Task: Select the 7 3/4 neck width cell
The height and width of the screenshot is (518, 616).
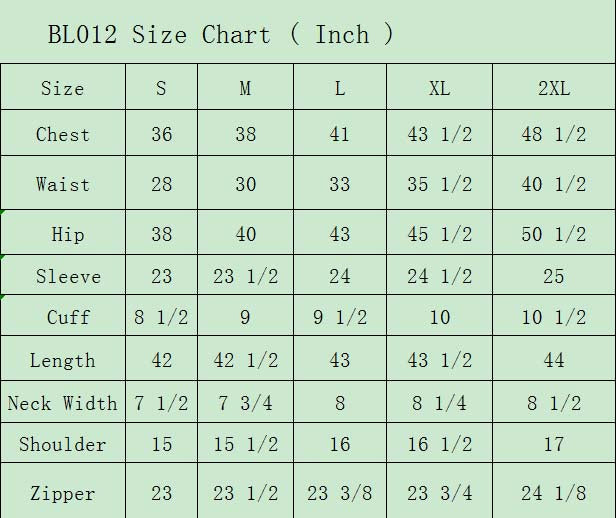Action: click(x=246, y=403)
